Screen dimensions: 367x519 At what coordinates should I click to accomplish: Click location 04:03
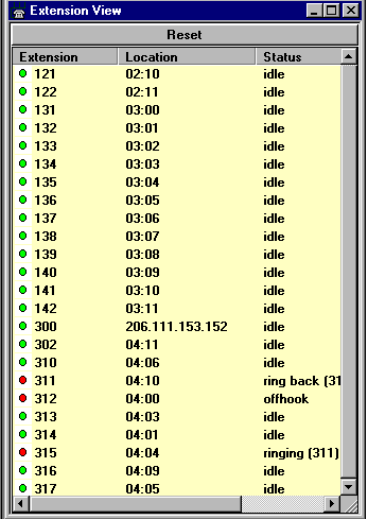143,417
